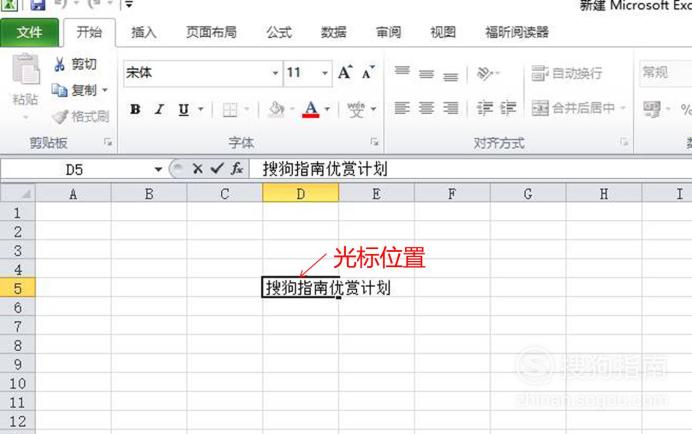Select column D header
This screenshot has height=434, width=692.
(x=301, y=194)
